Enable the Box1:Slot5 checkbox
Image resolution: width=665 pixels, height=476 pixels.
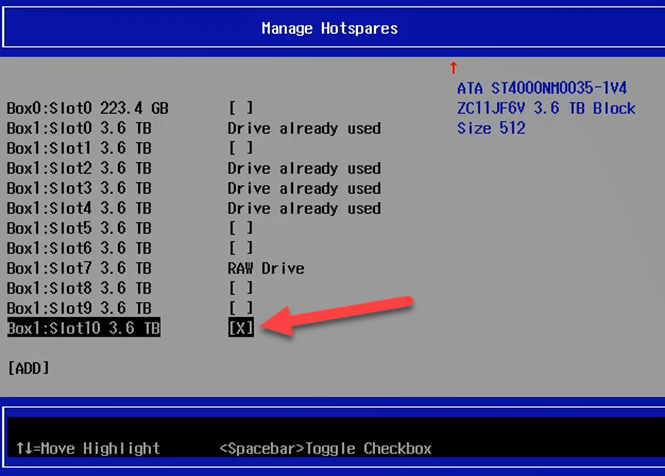[240, 228]
